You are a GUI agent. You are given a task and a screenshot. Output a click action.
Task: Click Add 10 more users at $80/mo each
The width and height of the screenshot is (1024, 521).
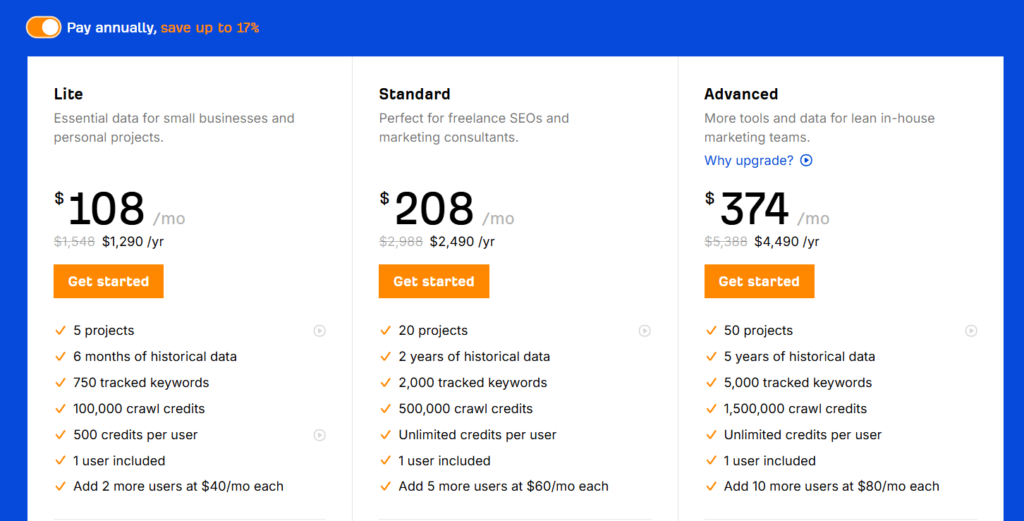coord(831,486)
